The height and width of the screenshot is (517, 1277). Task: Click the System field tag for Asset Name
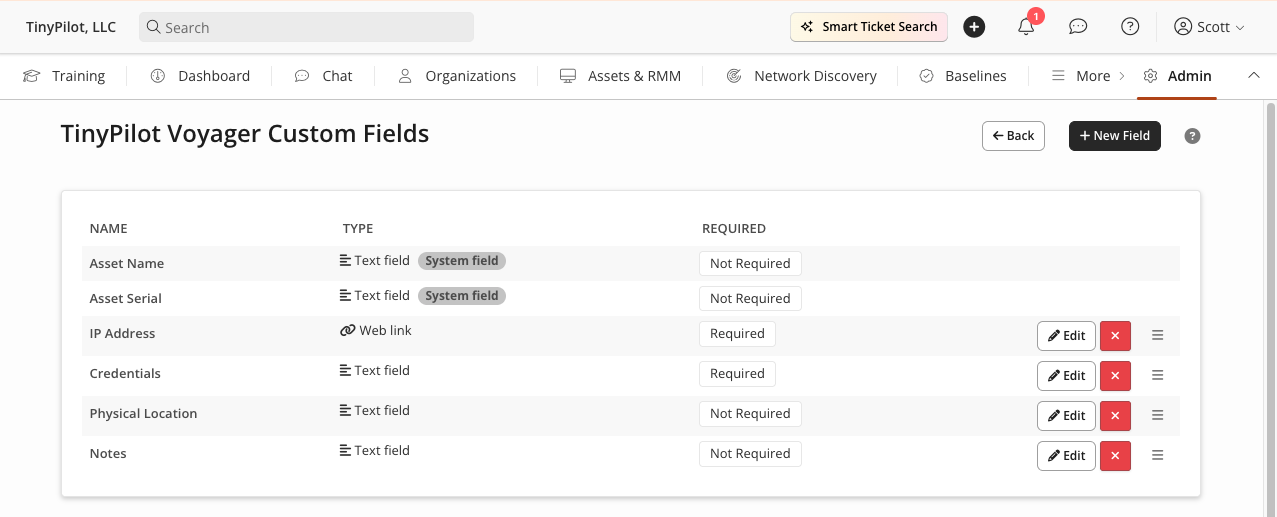[462, 261]
